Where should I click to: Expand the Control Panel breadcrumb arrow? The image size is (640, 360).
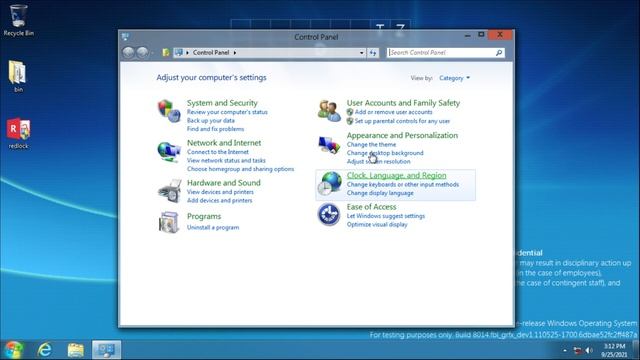(235, 53)
